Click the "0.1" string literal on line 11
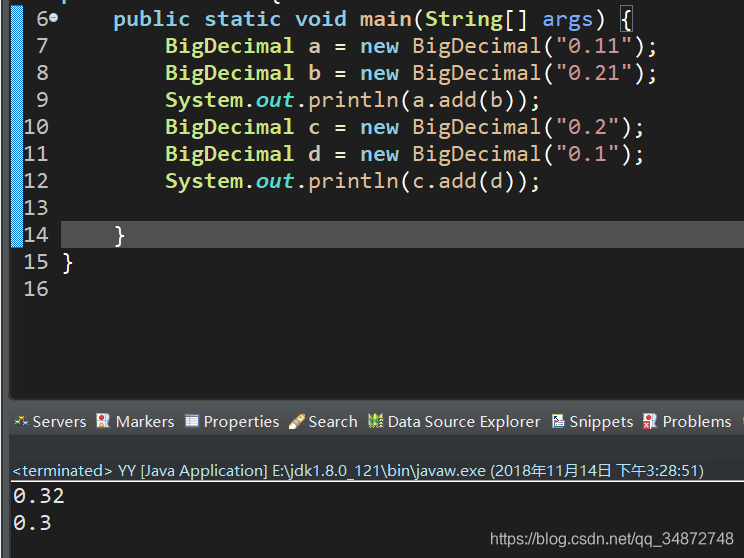The height and width of the screenshot is (558, 744). click(587, 154)
